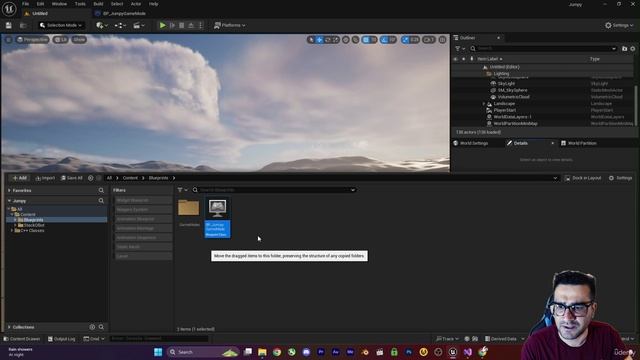
Task: Click the Outliner add folder icon
Action: [624, 49]
